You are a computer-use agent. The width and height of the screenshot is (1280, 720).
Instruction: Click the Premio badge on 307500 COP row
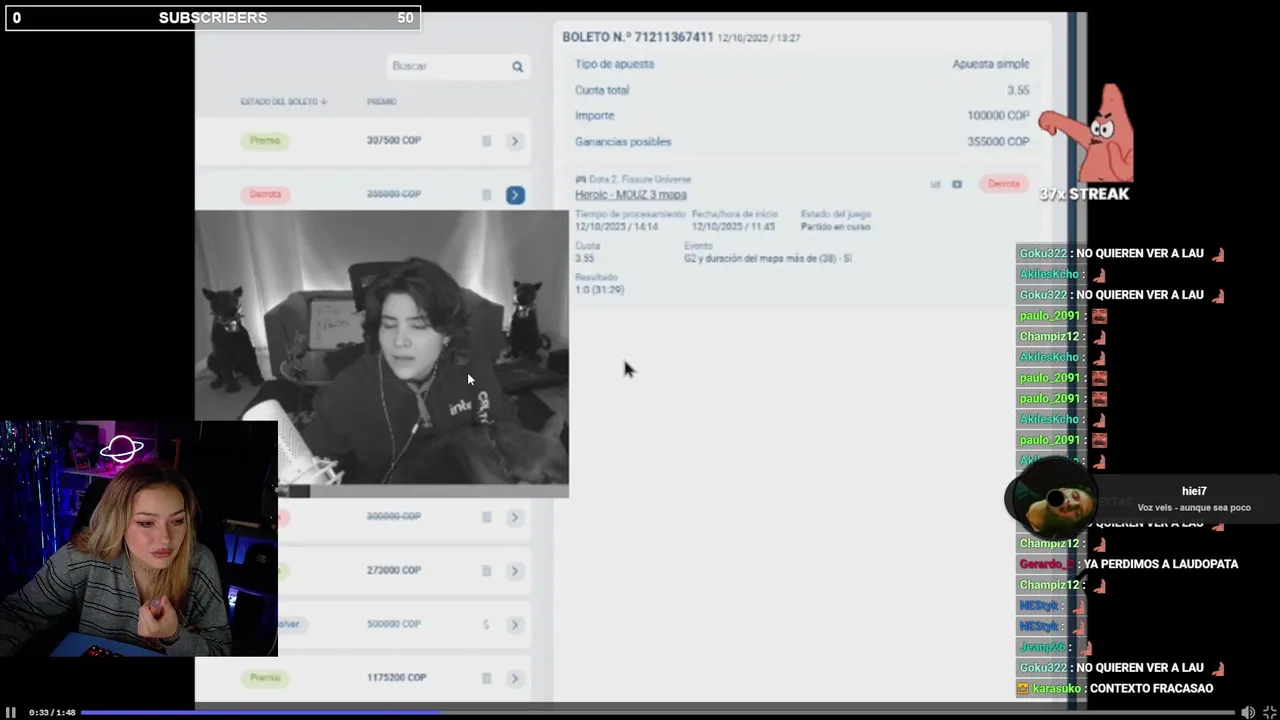pyautogui.click(x=265, y=141)
